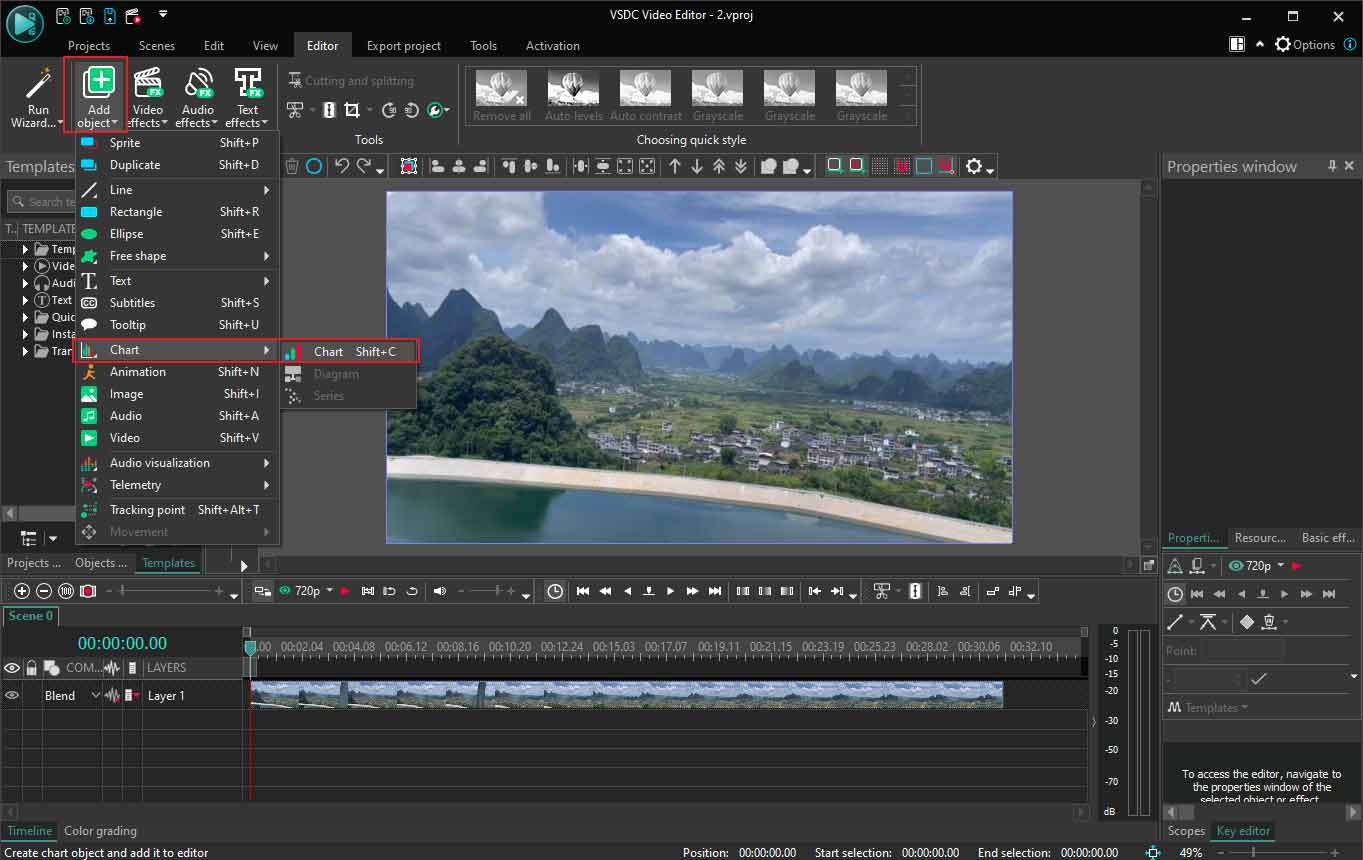Open the Run Wizard tool
1363x860 pixels.
coord(36,95)
